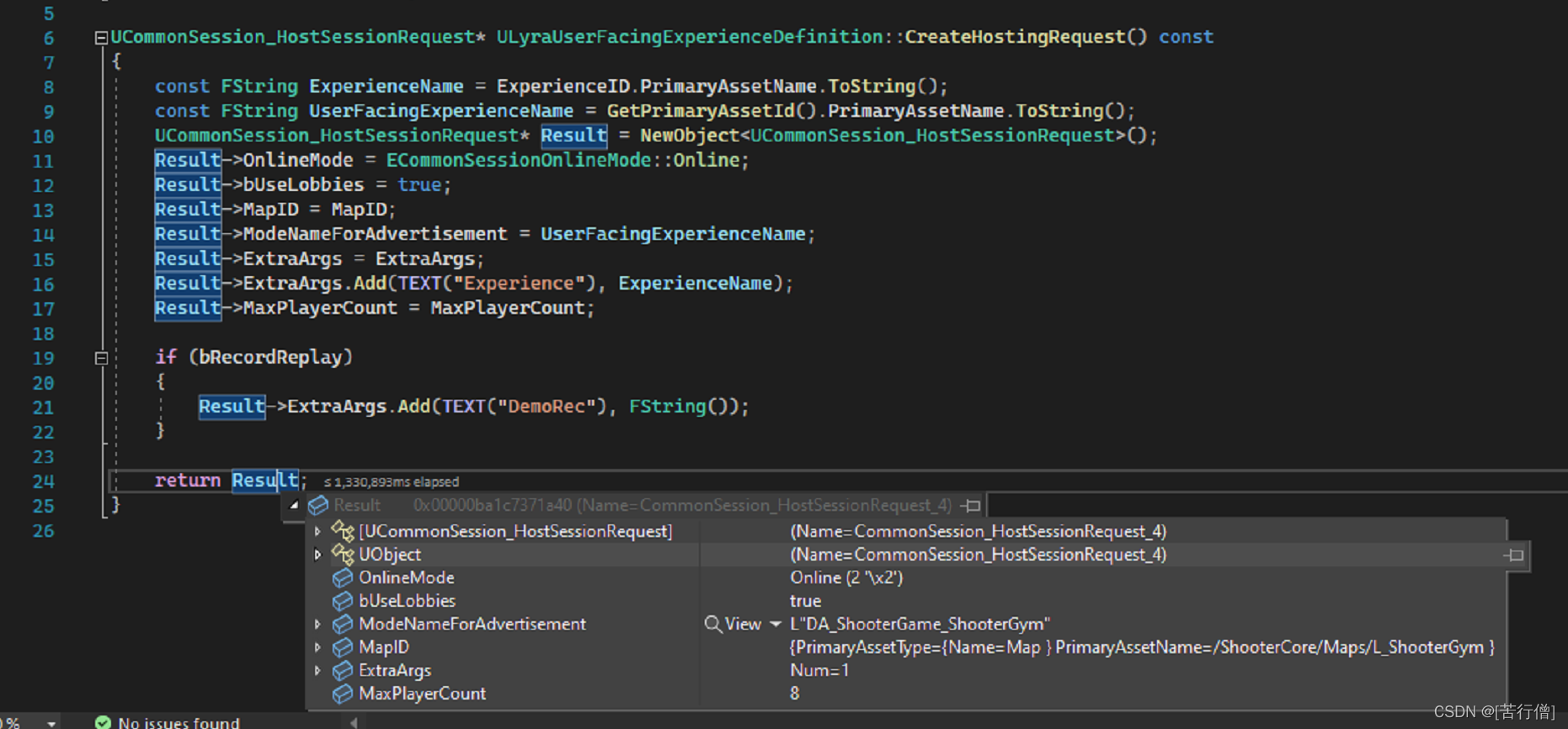
Task: Open the zoom level dropdown
Action: coord(51,723)
